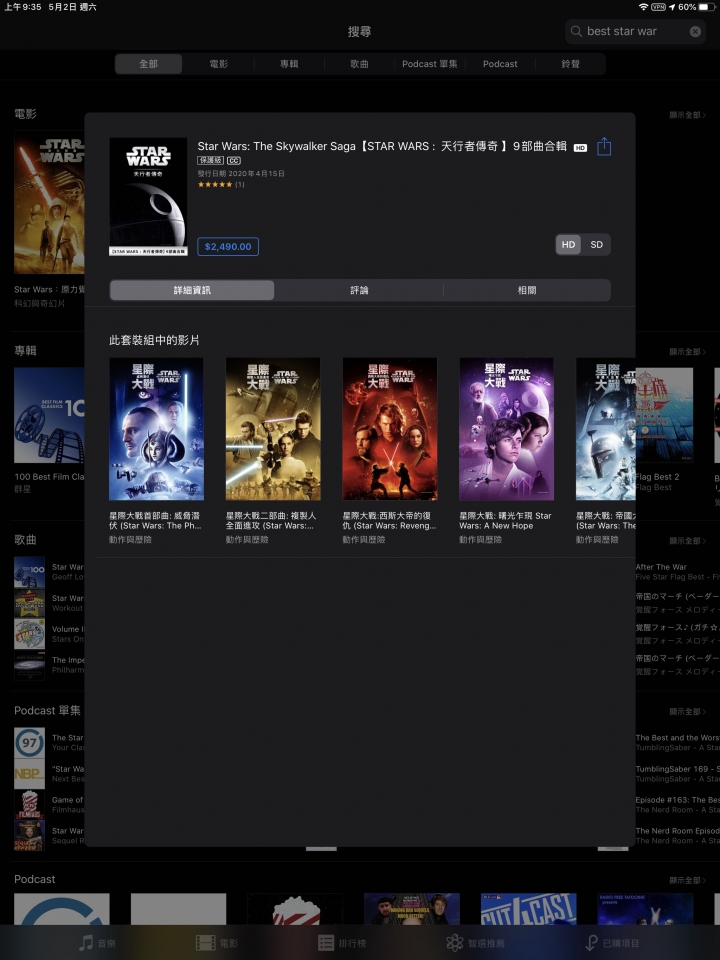
Task: Select SD quality option
Action: coord(596,245)
